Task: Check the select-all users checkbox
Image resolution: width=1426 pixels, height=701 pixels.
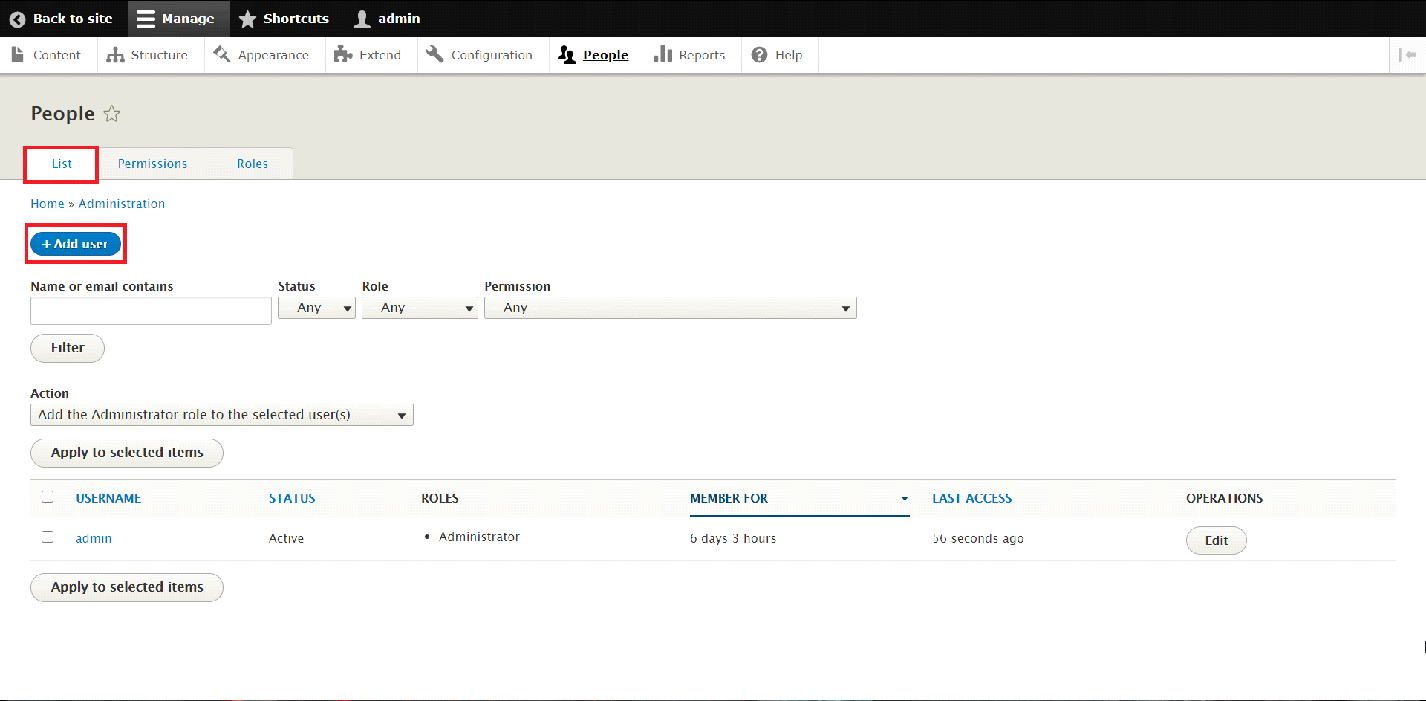Action: [x=47, y=498]
